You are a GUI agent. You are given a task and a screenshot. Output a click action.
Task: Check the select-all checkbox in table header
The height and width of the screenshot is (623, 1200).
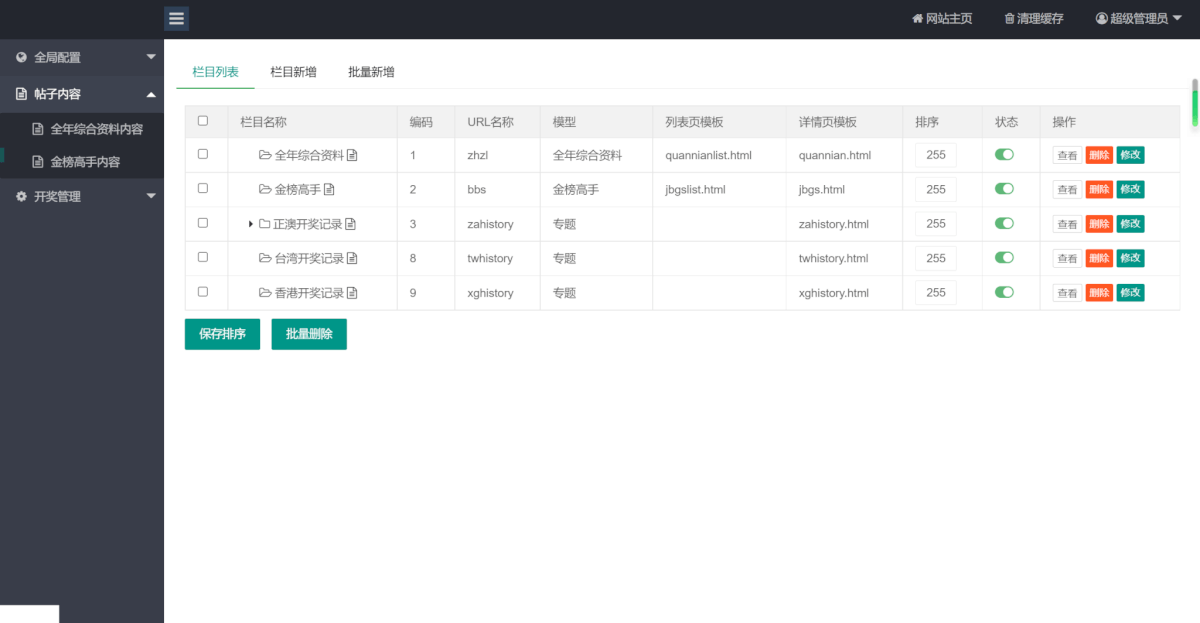pos(203,121)
